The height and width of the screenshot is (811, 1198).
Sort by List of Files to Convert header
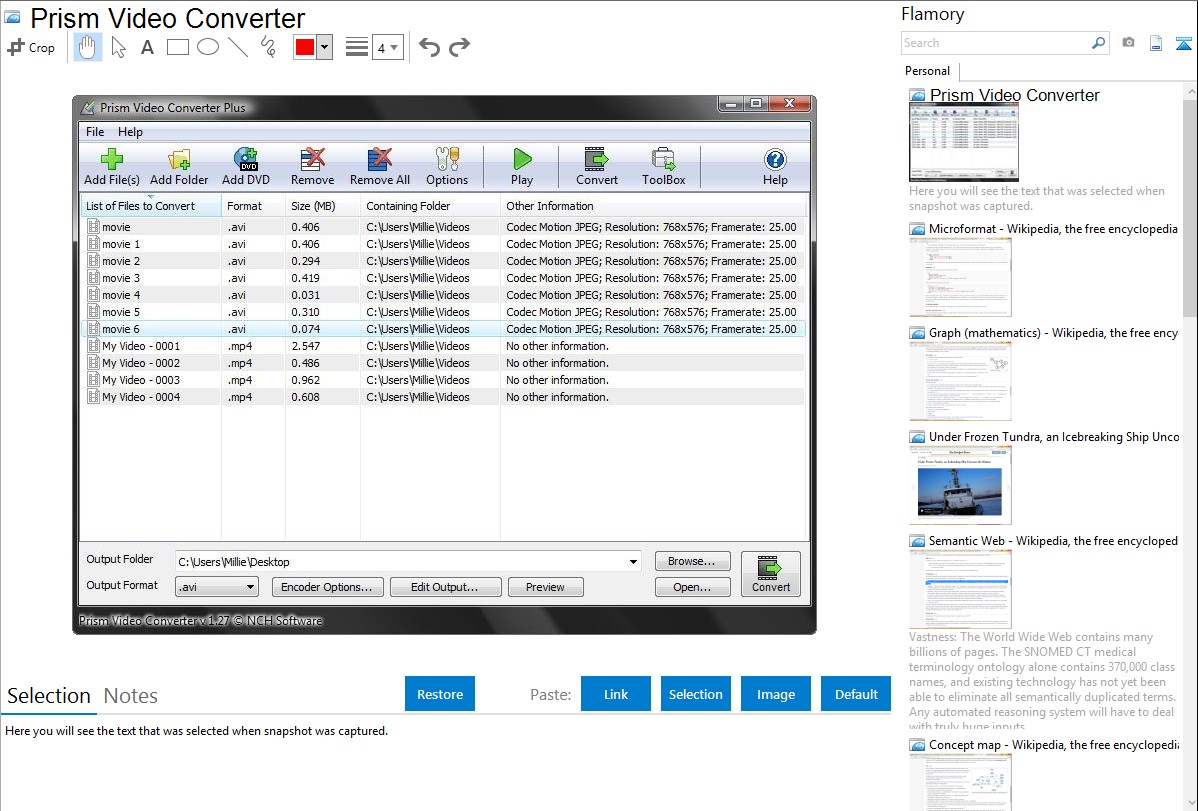[151, 206]
